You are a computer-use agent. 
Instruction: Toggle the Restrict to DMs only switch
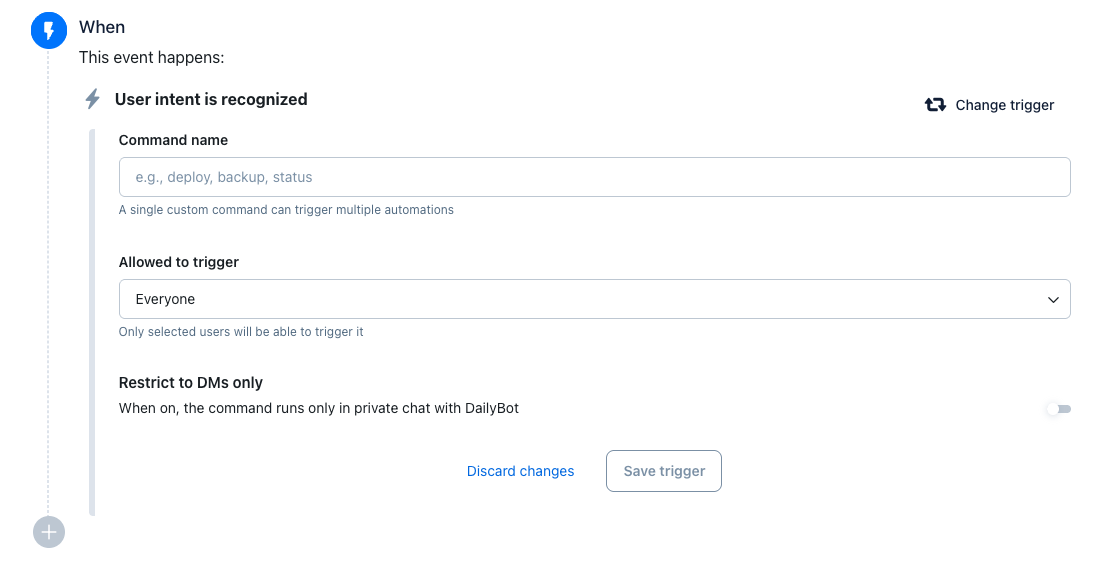1058,409
